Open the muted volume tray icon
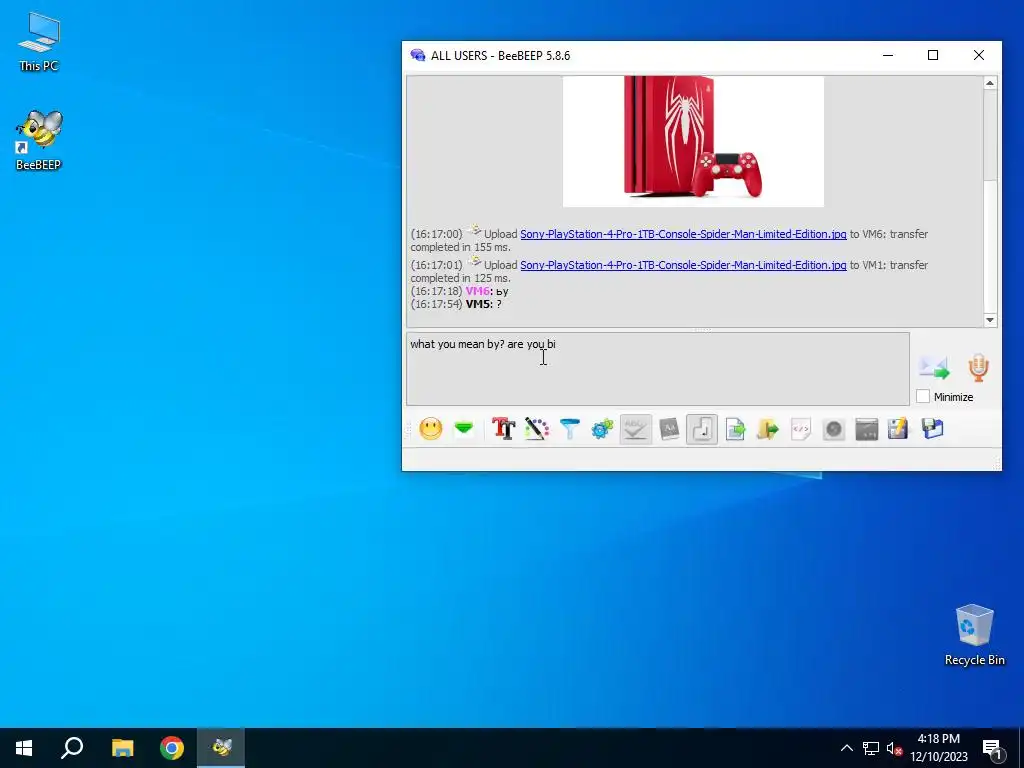The width and height of the screenshot is (1024, 768). 894,748
